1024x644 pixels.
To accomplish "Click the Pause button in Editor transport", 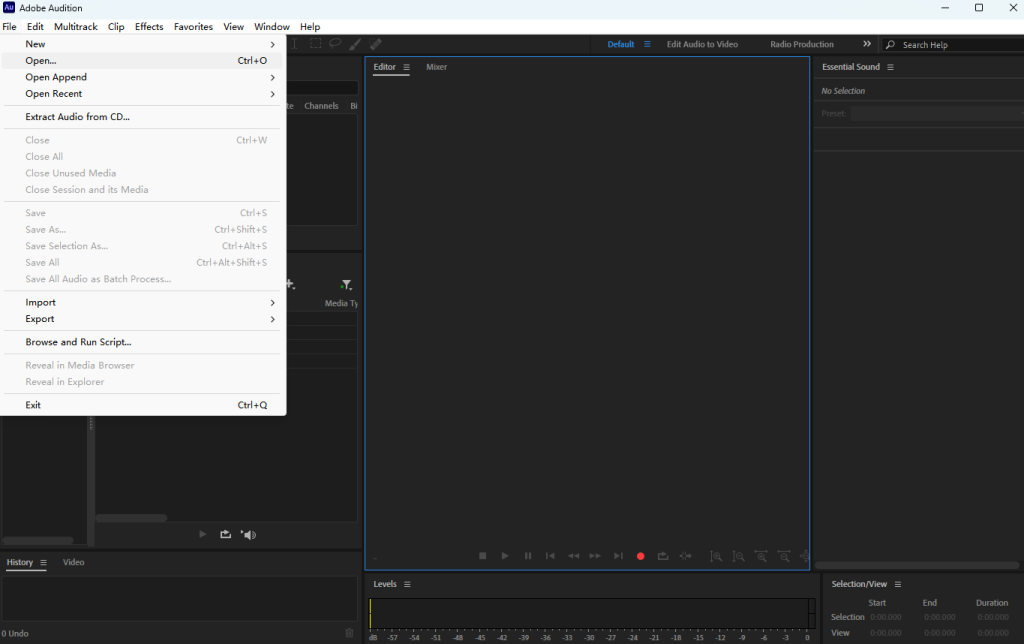I will click(x=528, y=556).
